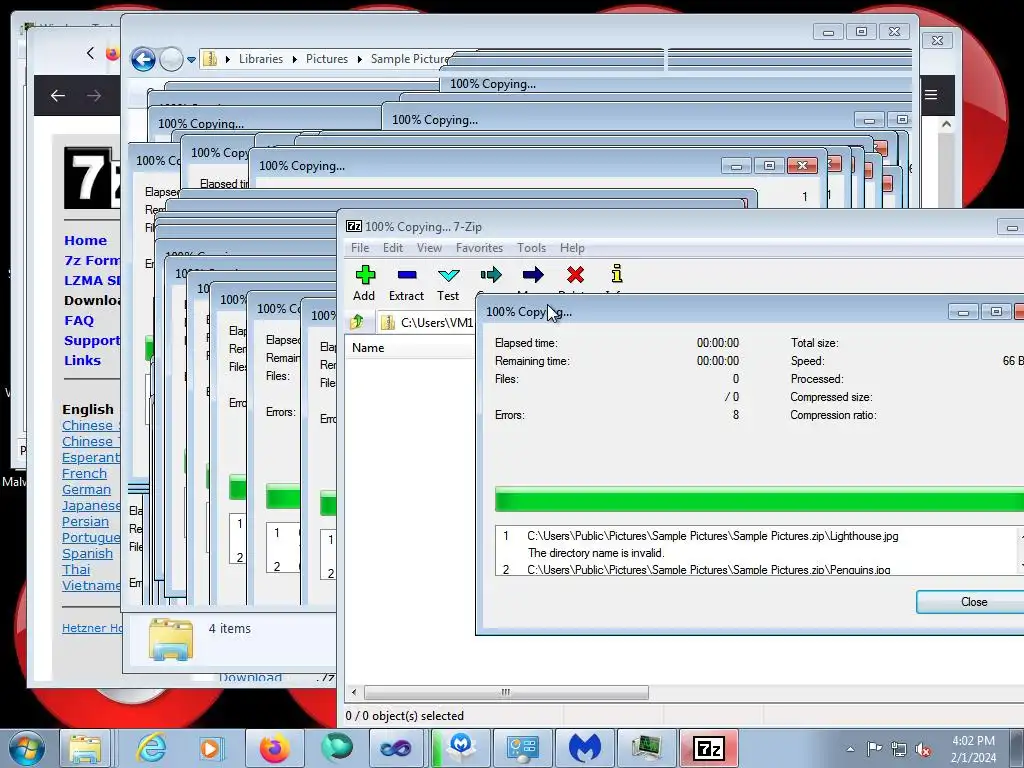Viewport: 1024px width, 768px height.
Task: Open recent locations dropdown arrow in Explorer
Action: 191,59
